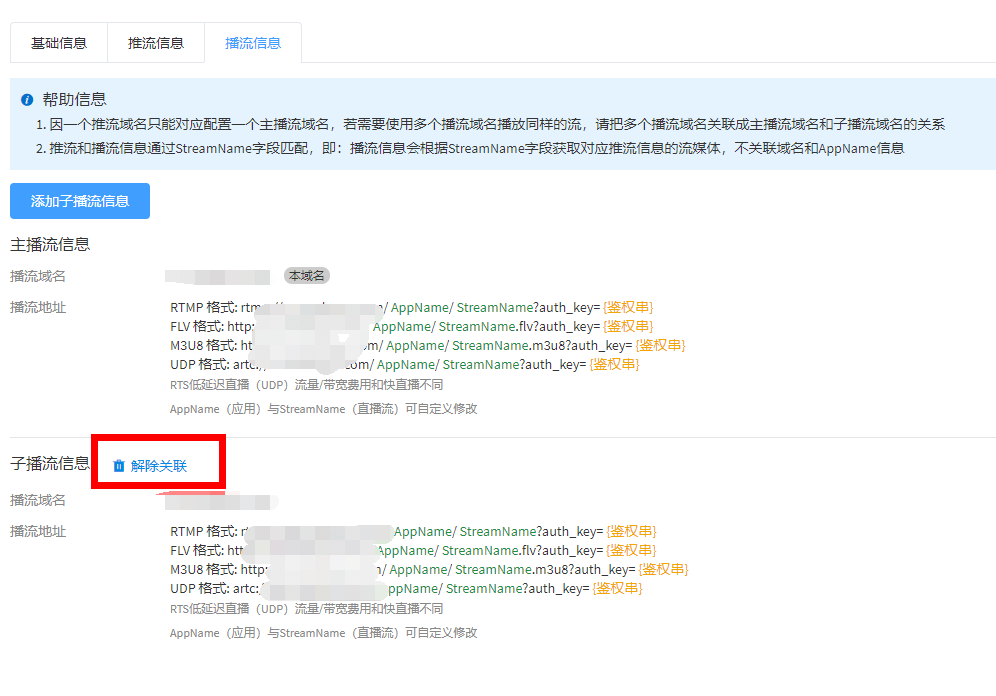
Task: Select {鉴权串} in main M3U8 address
Action: point(660,345)
